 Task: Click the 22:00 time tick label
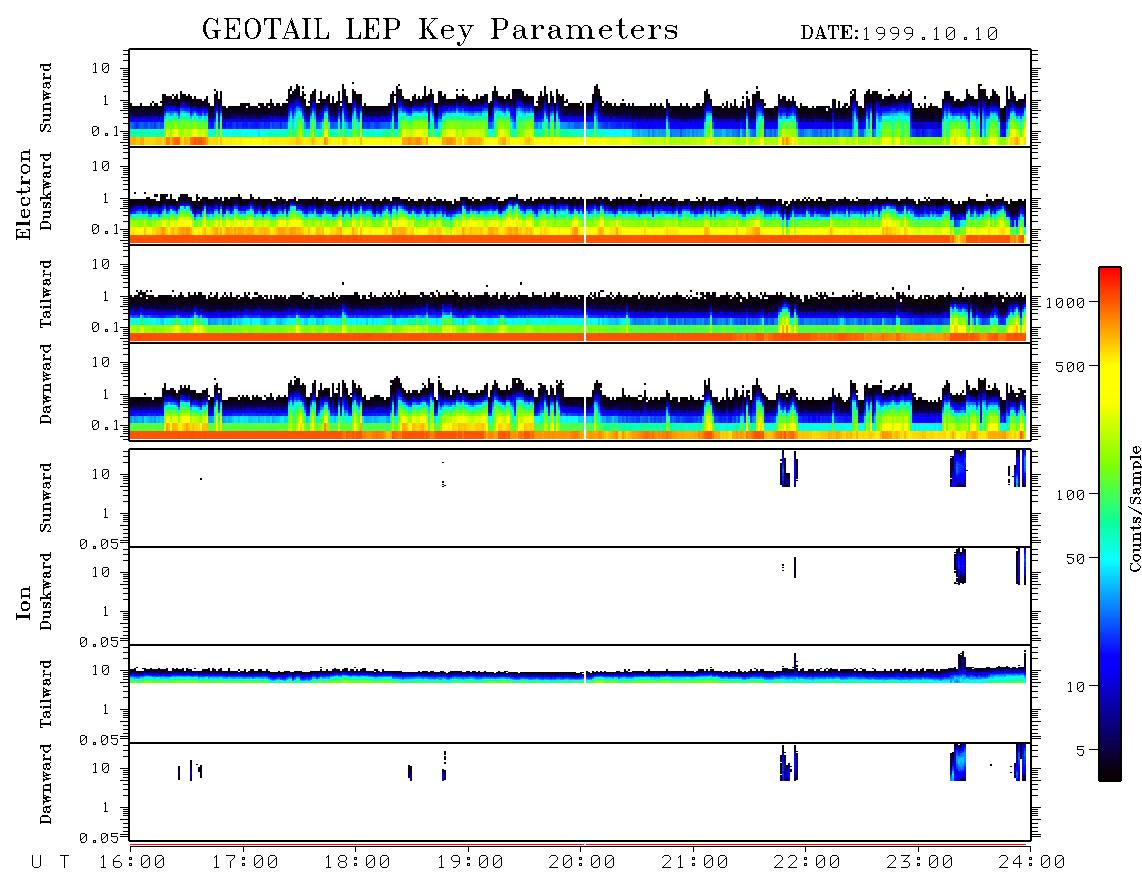pyautogui.click(x=807, y=863)
